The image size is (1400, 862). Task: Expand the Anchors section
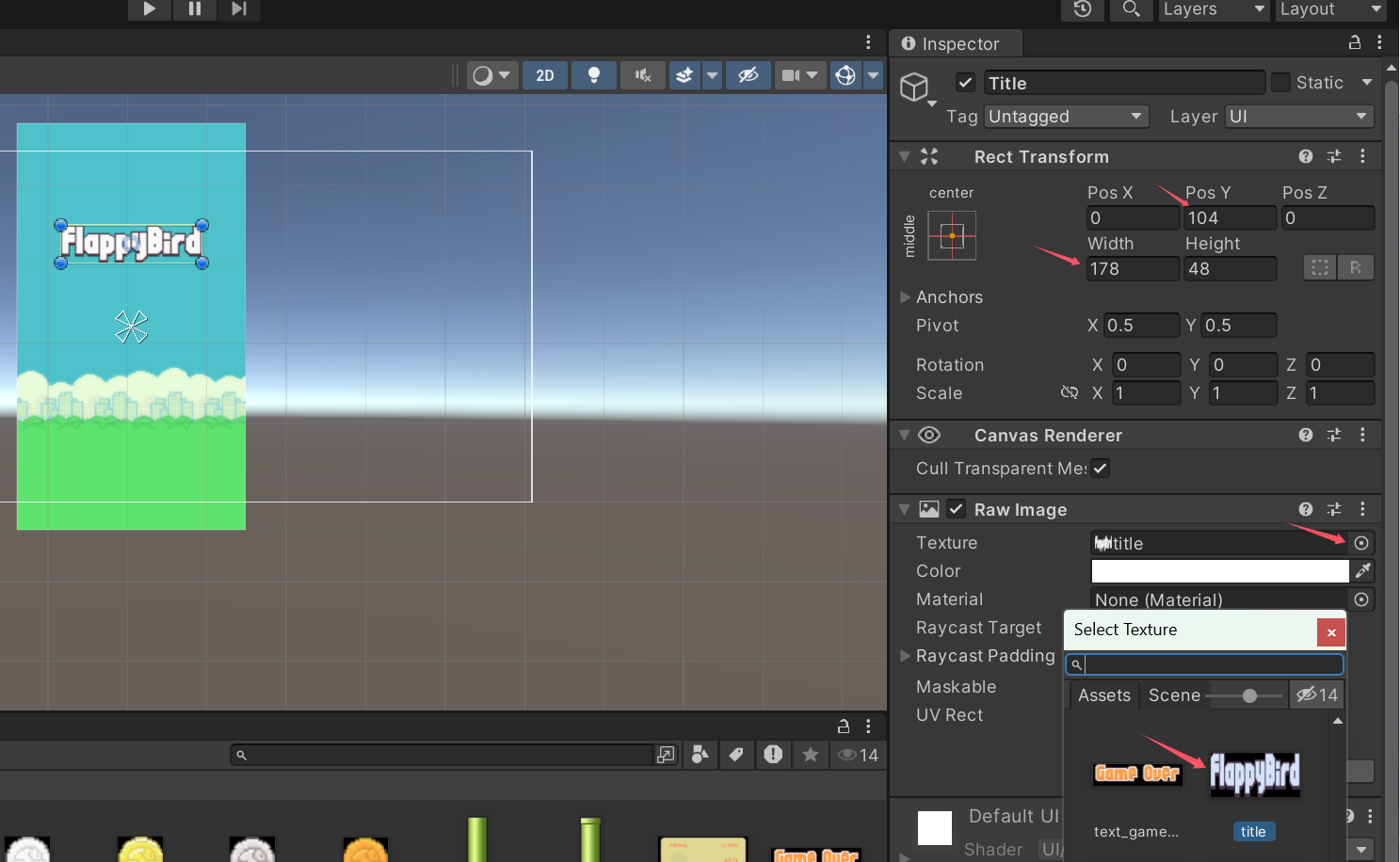[x=906, y=297]
